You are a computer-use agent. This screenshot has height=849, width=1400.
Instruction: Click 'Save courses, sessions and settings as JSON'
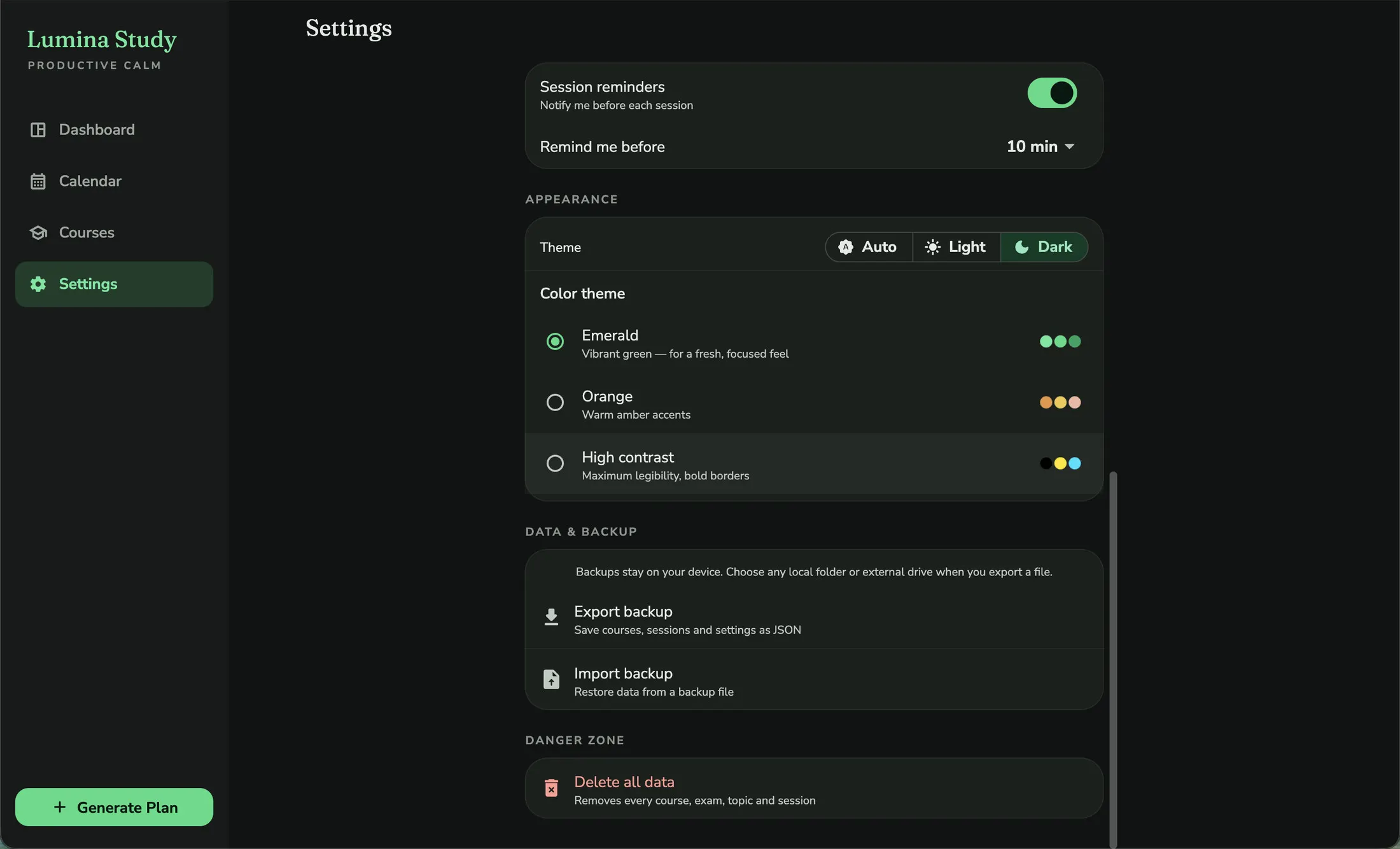click(687, 630)
